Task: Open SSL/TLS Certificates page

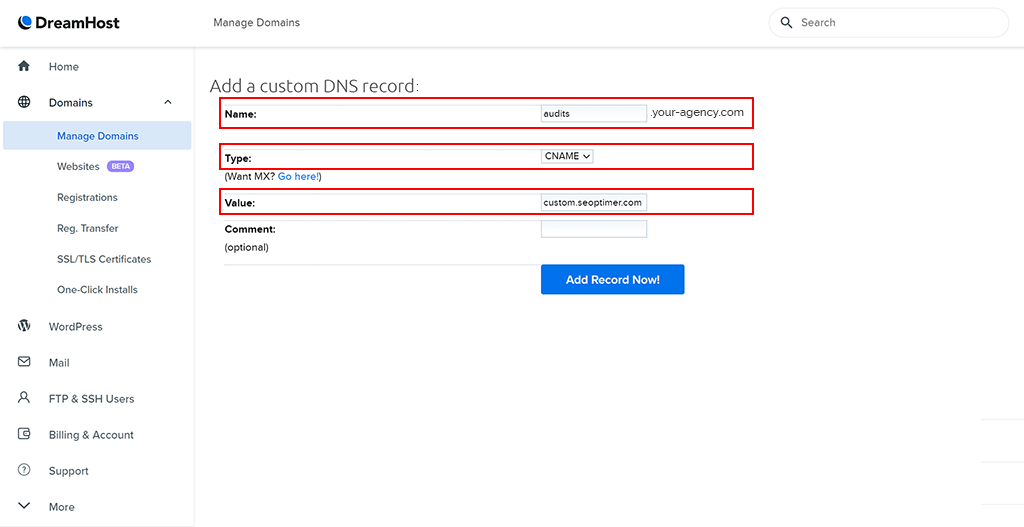Action: (104, 259)
